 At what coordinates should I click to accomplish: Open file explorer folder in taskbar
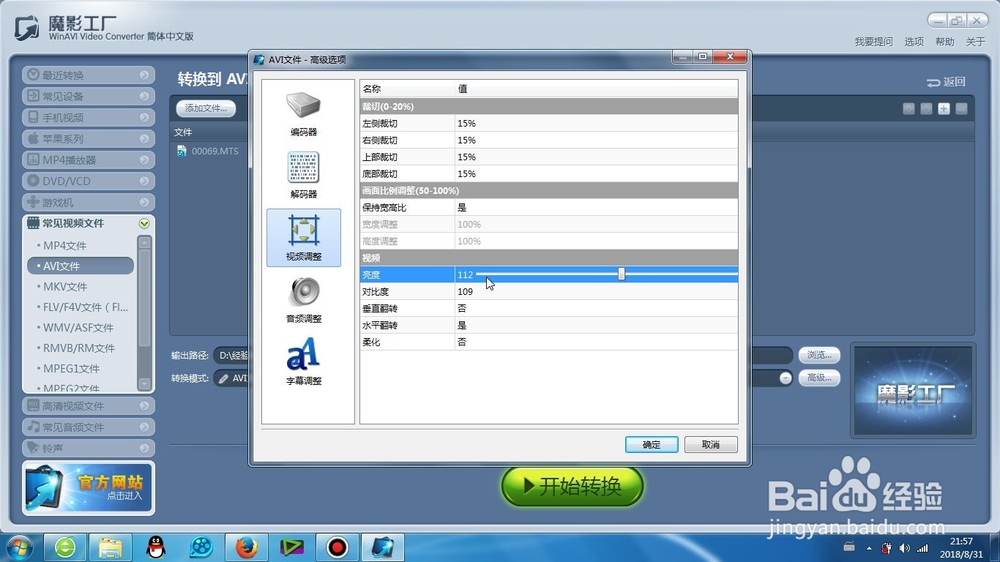pos(110,547)
